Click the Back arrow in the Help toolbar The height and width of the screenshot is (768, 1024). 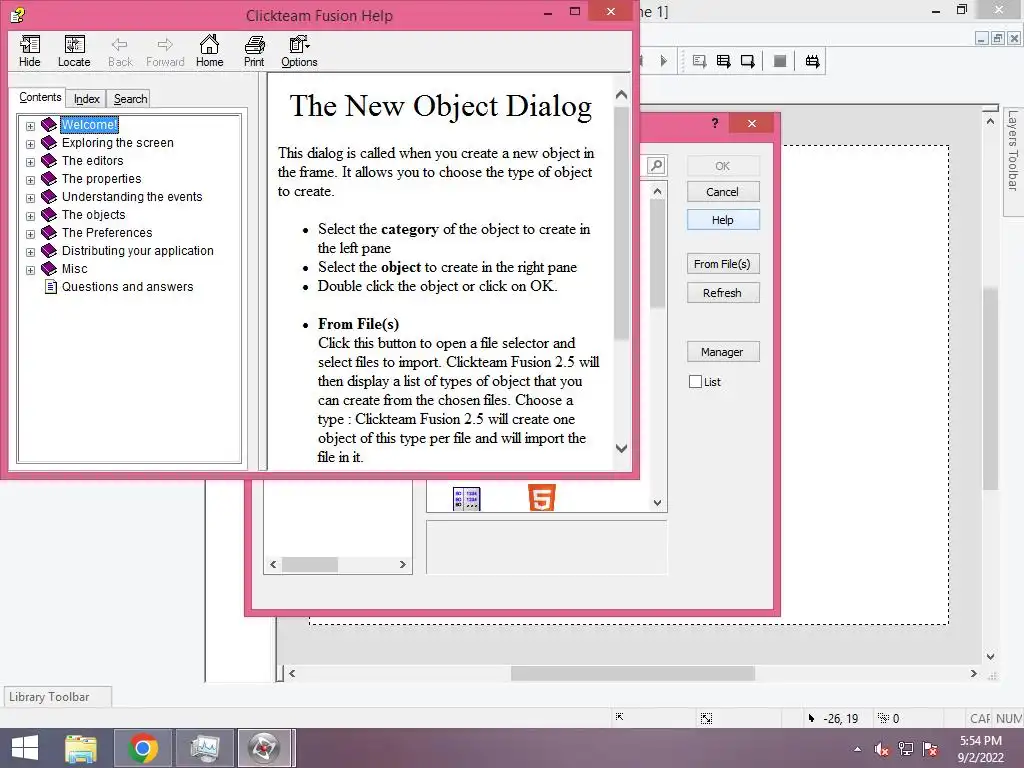(x=120, y=51)
